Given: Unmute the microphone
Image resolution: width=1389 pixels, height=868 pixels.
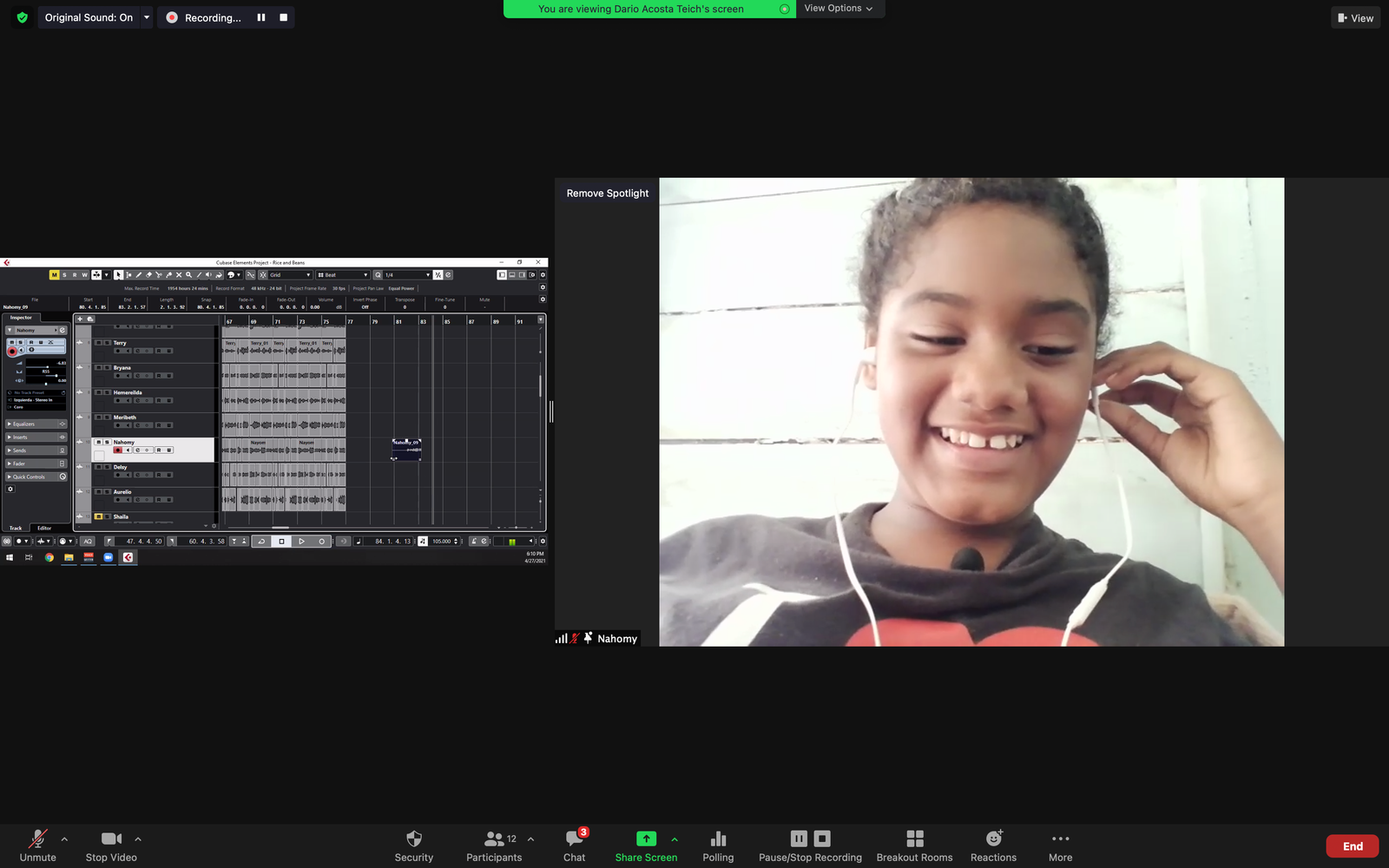Looking at the screenshot, I should 37,838.
